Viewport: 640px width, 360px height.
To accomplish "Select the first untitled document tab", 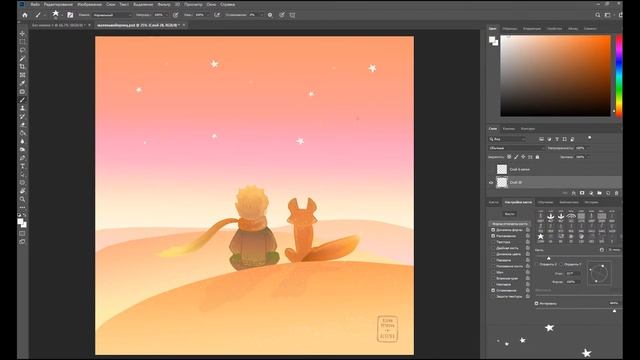I will [x=58, y=25].
